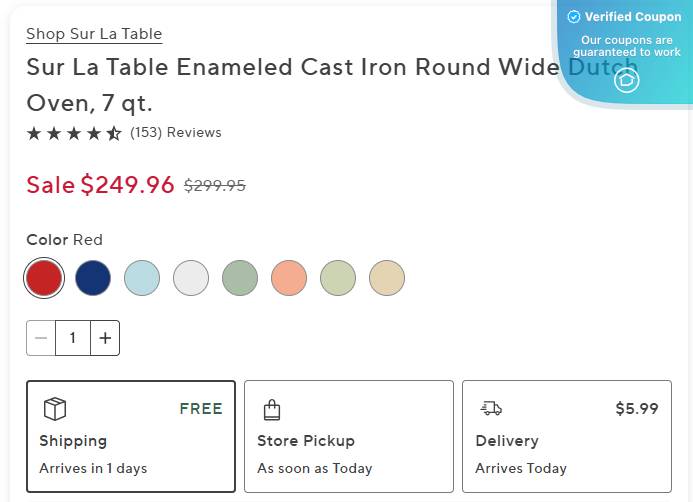Open the Shop Sur La Table link
Viewport: 693px width, 502px height.
pyautogui.click(x=94, y=34)
